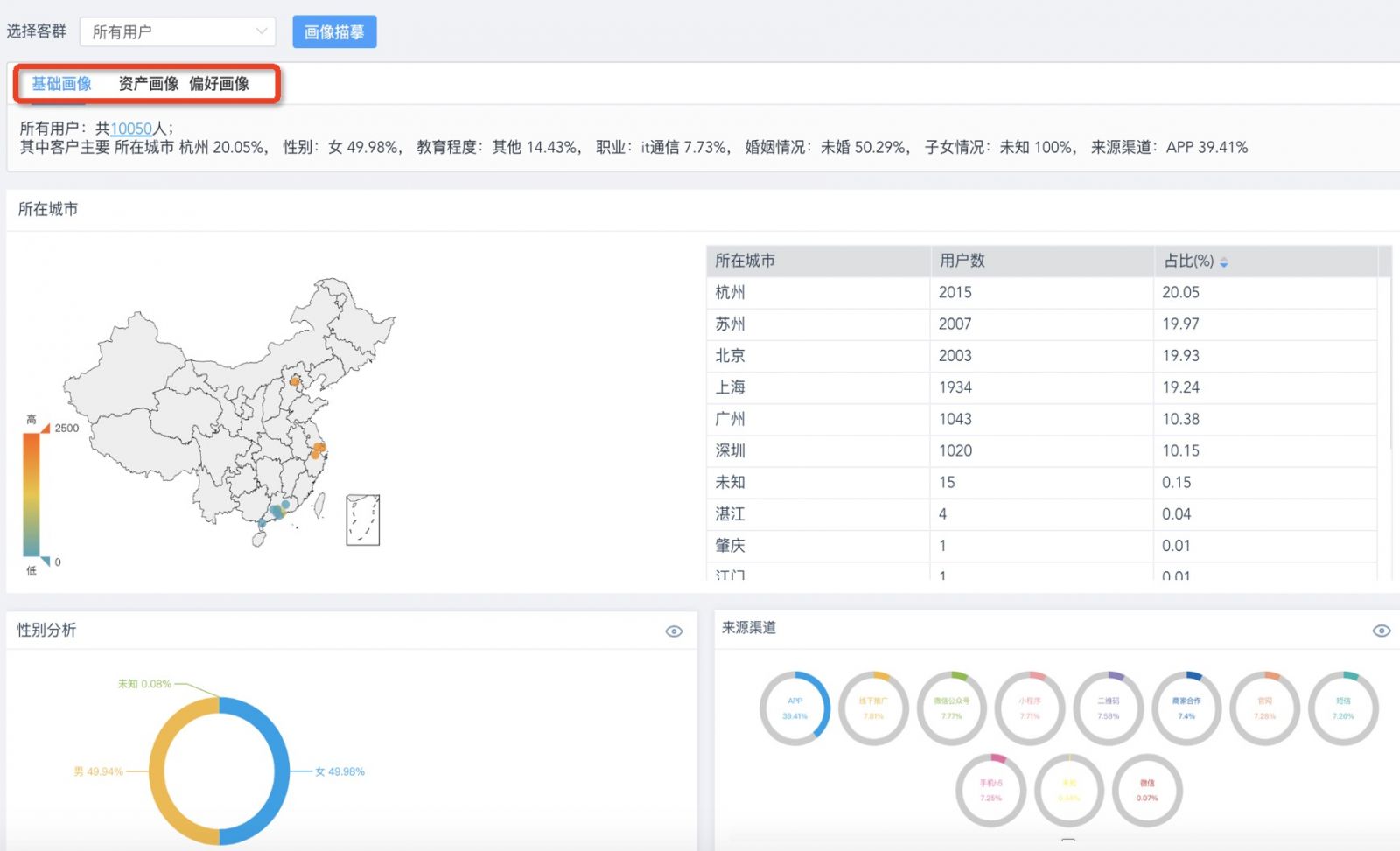Open the 10050 user count link
This screenshot has width=1400, height=851.
point(131,128)
